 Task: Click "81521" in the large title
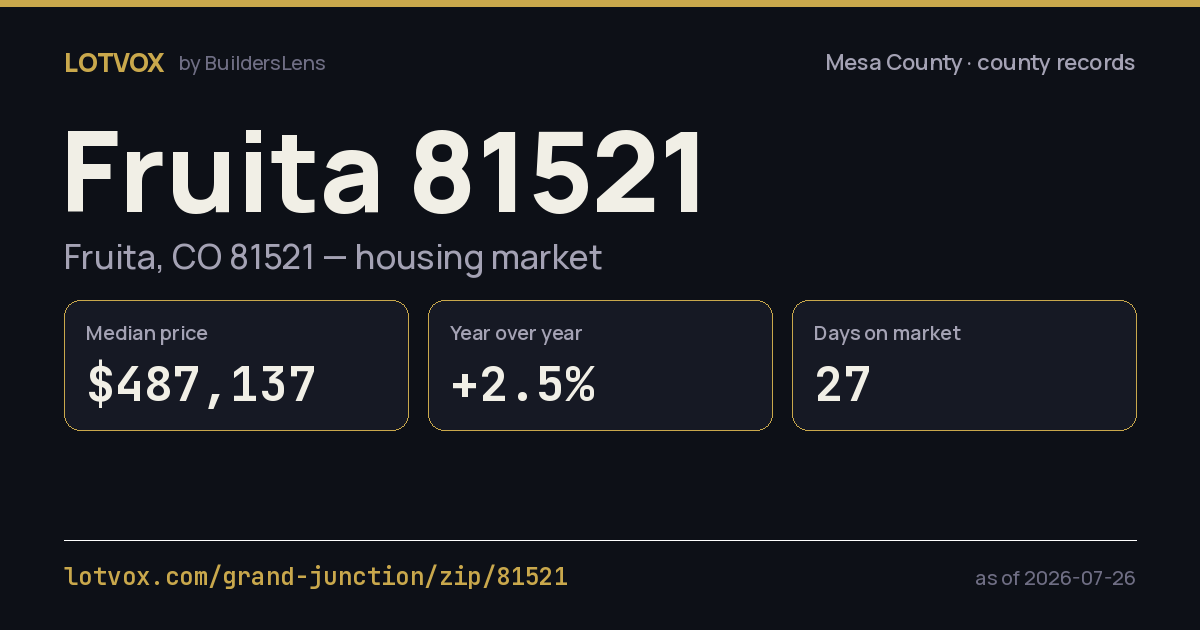[559, 173]
